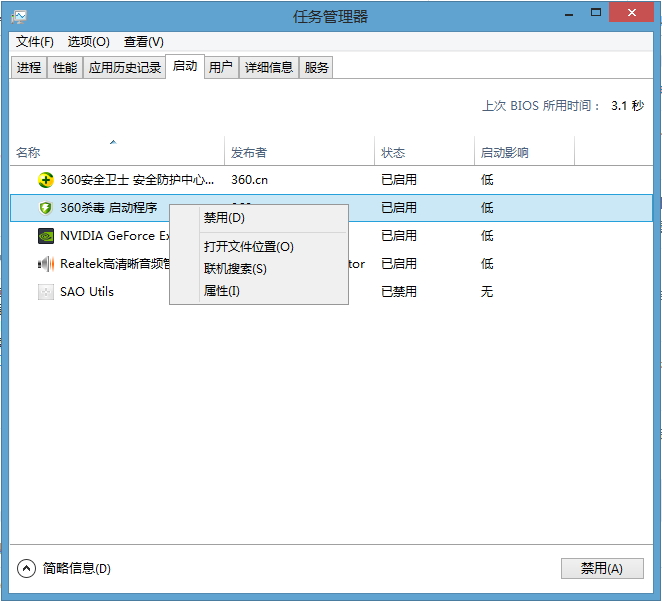Collapse view with 简略信息 arrow icon

click(x=26, y=569)
